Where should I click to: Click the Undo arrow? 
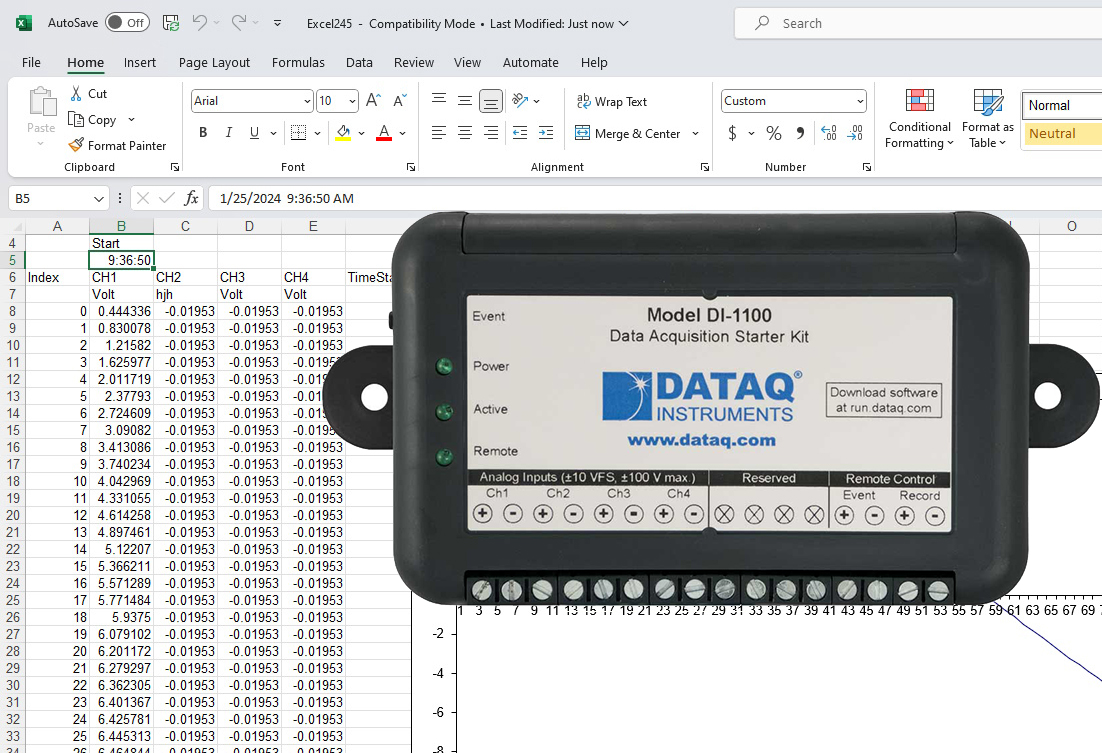200,22
